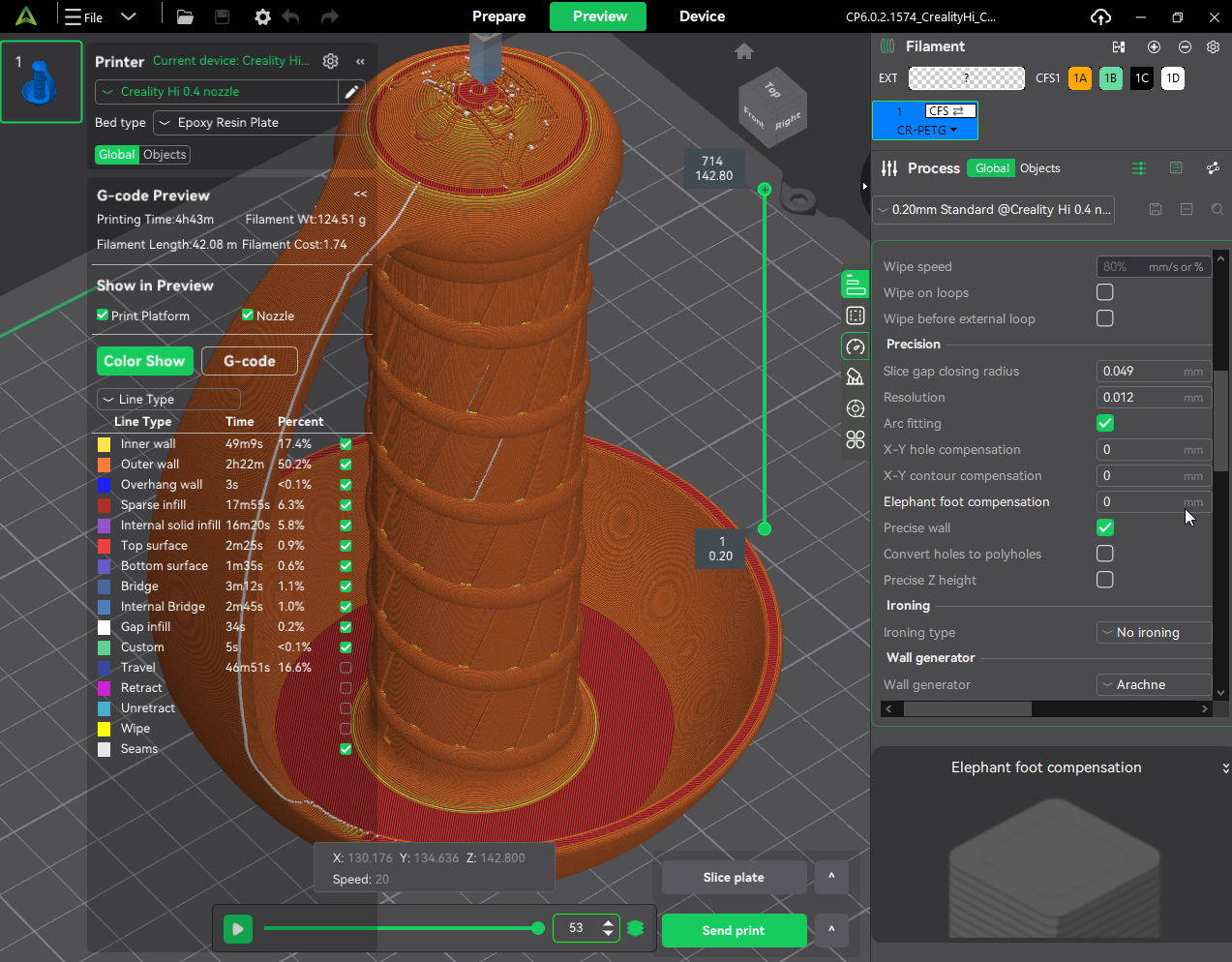
Task: Add a filament with plus icon
Action: click(1154, 46)
